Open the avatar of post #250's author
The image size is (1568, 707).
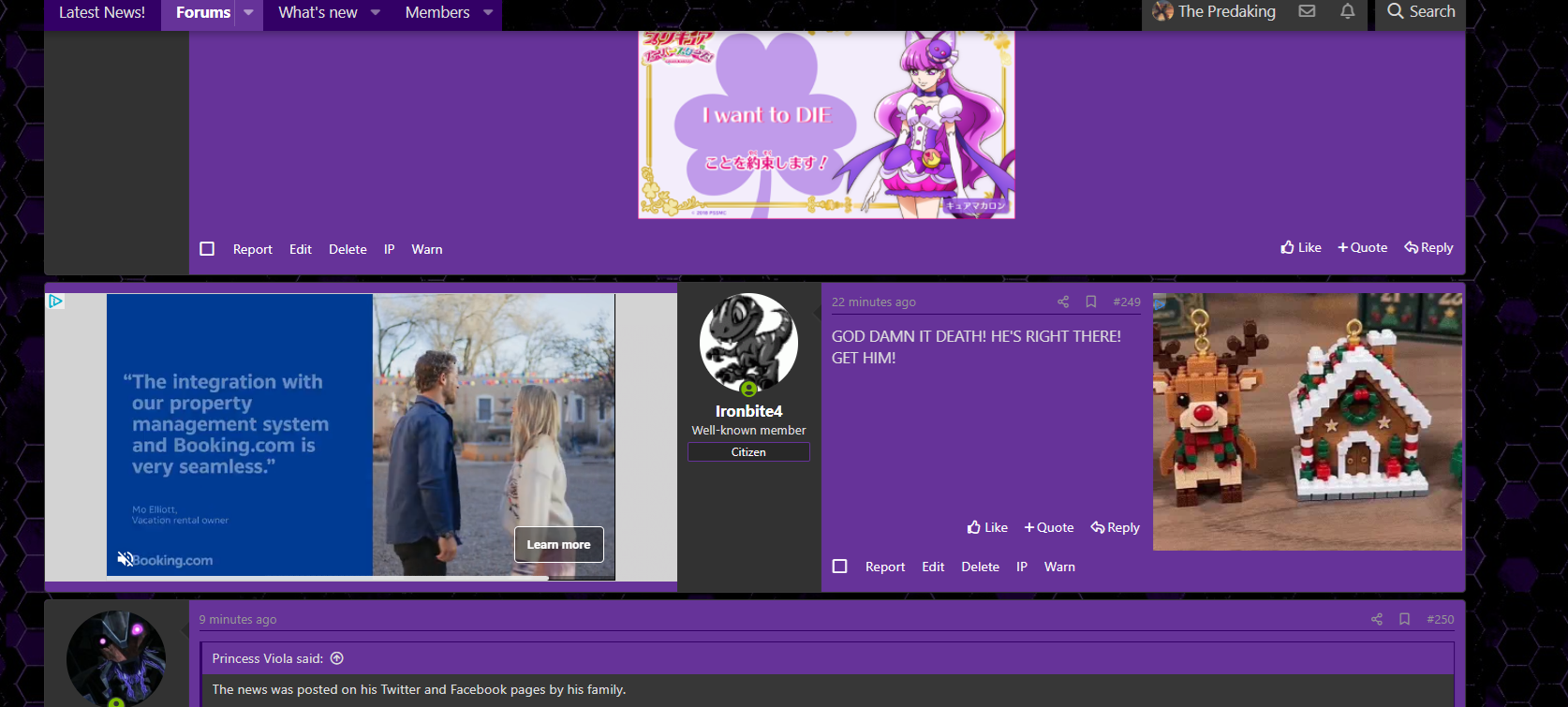(x=116, y=659)
